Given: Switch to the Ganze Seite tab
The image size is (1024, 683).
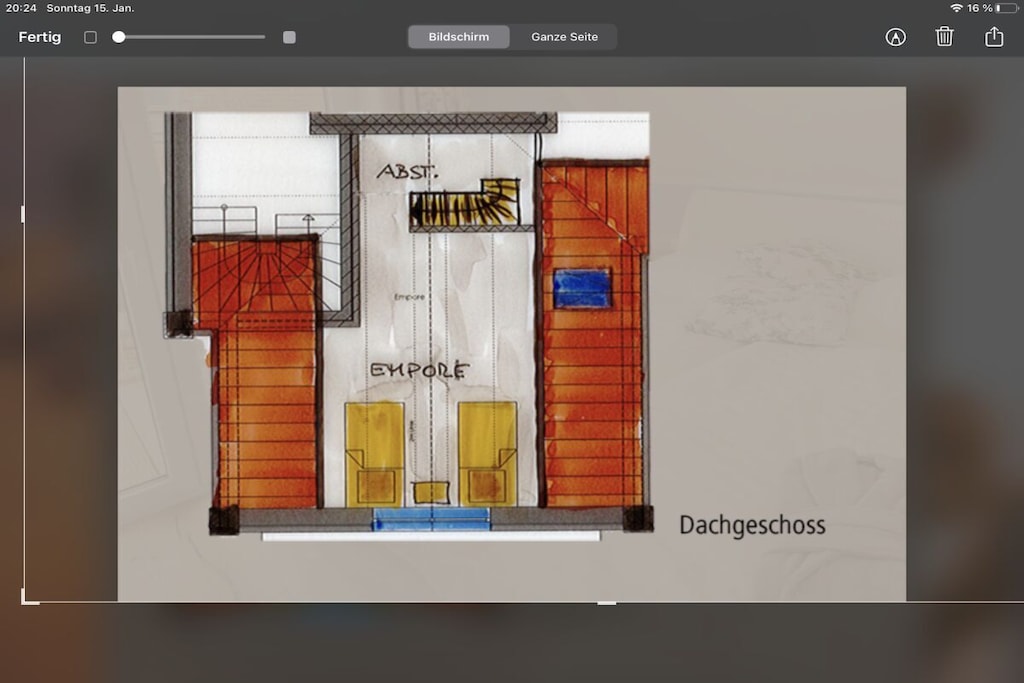Looking at the screenshot, I should click(x=564, y=37).
